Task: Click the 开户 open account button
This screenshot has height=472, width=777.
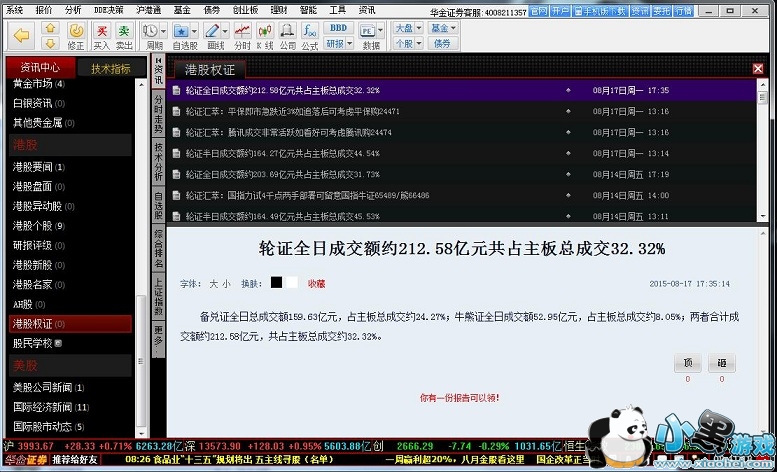Action: point(560,10)
